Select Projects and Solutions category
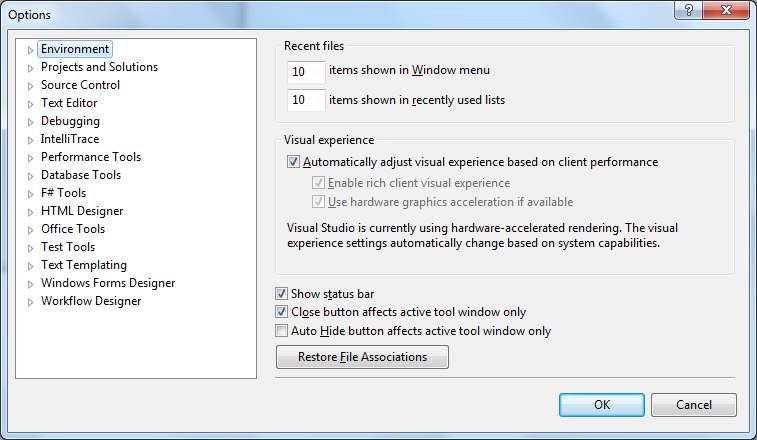This screenshot has width=757, height=440. click(99, 67)
